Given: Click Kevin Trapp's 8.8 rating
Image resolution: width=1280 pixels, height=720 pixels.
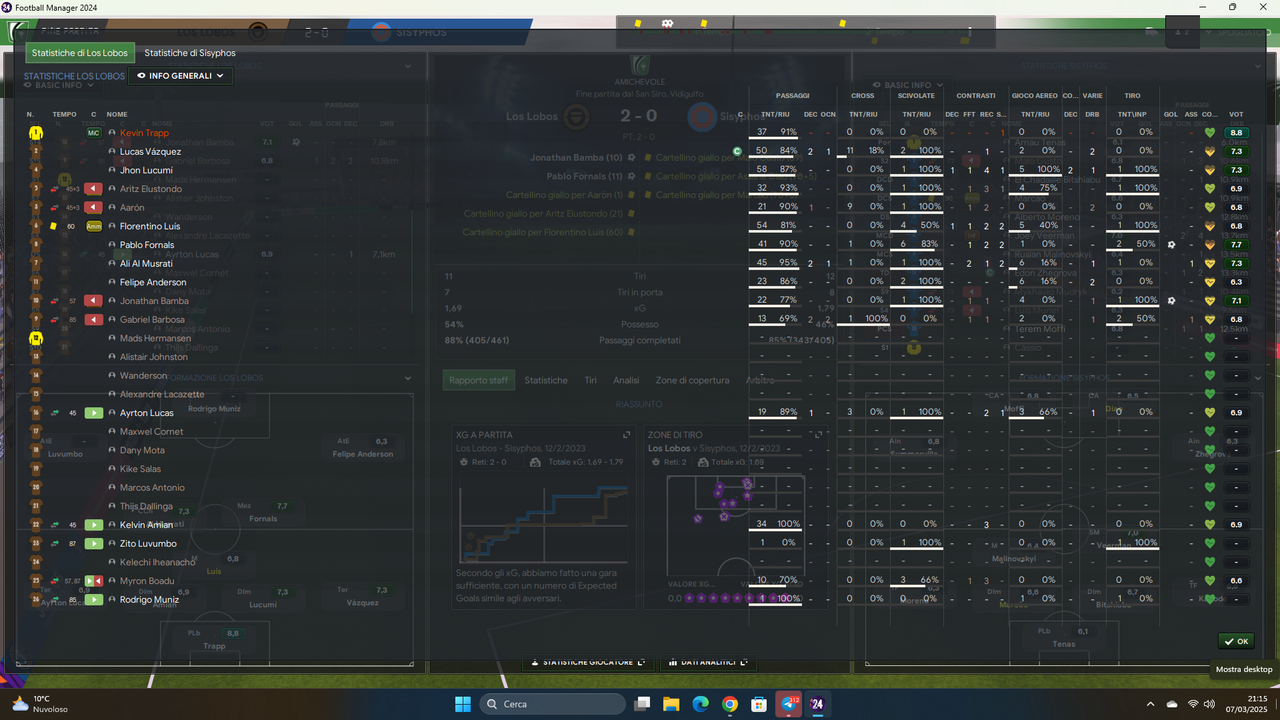Looking at the screenshot, I should pyautogui.click(x=1236, y=132).
